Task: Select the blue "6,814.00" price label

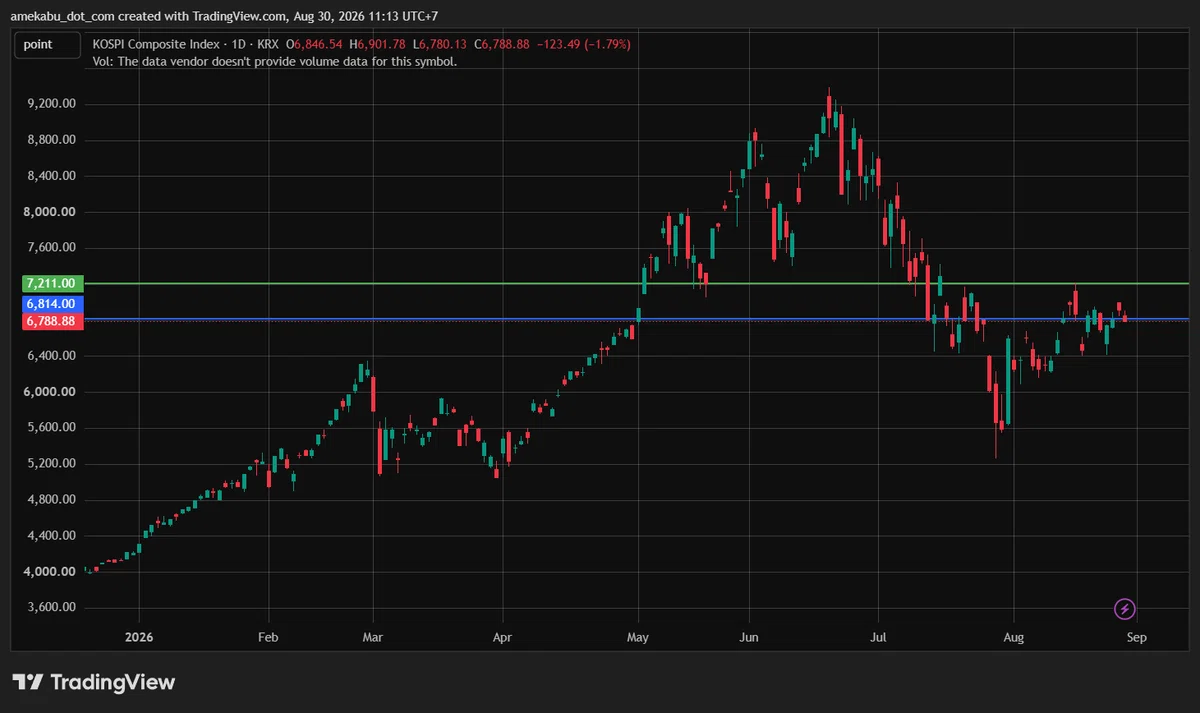Action: pyautogui.click(x=53, y=303)
